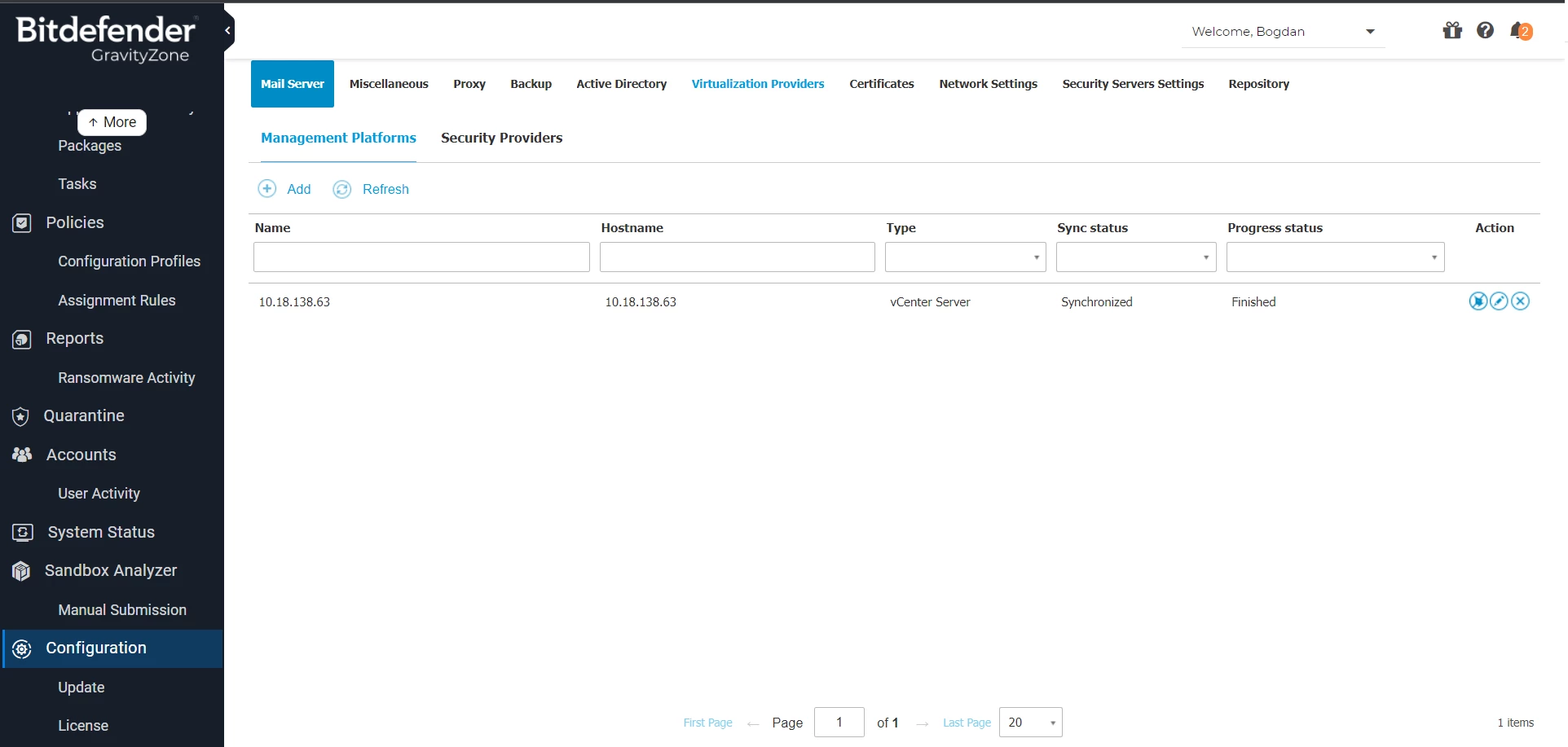Viewport: 1568px width, 747px height.
Task: Open the Active Directory tab
Action: (x=621, y=84)
